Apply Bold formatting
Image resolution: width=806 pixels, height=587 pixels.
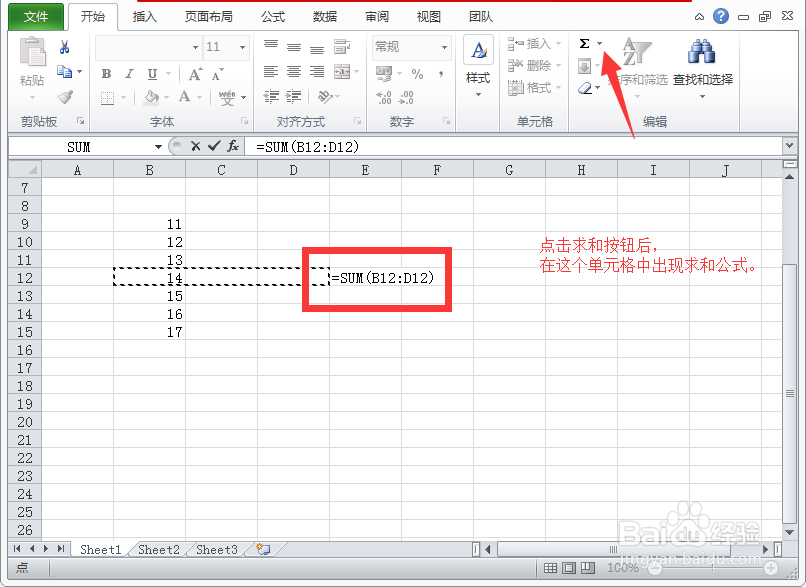pyautogui.click(x=105, y=74)
